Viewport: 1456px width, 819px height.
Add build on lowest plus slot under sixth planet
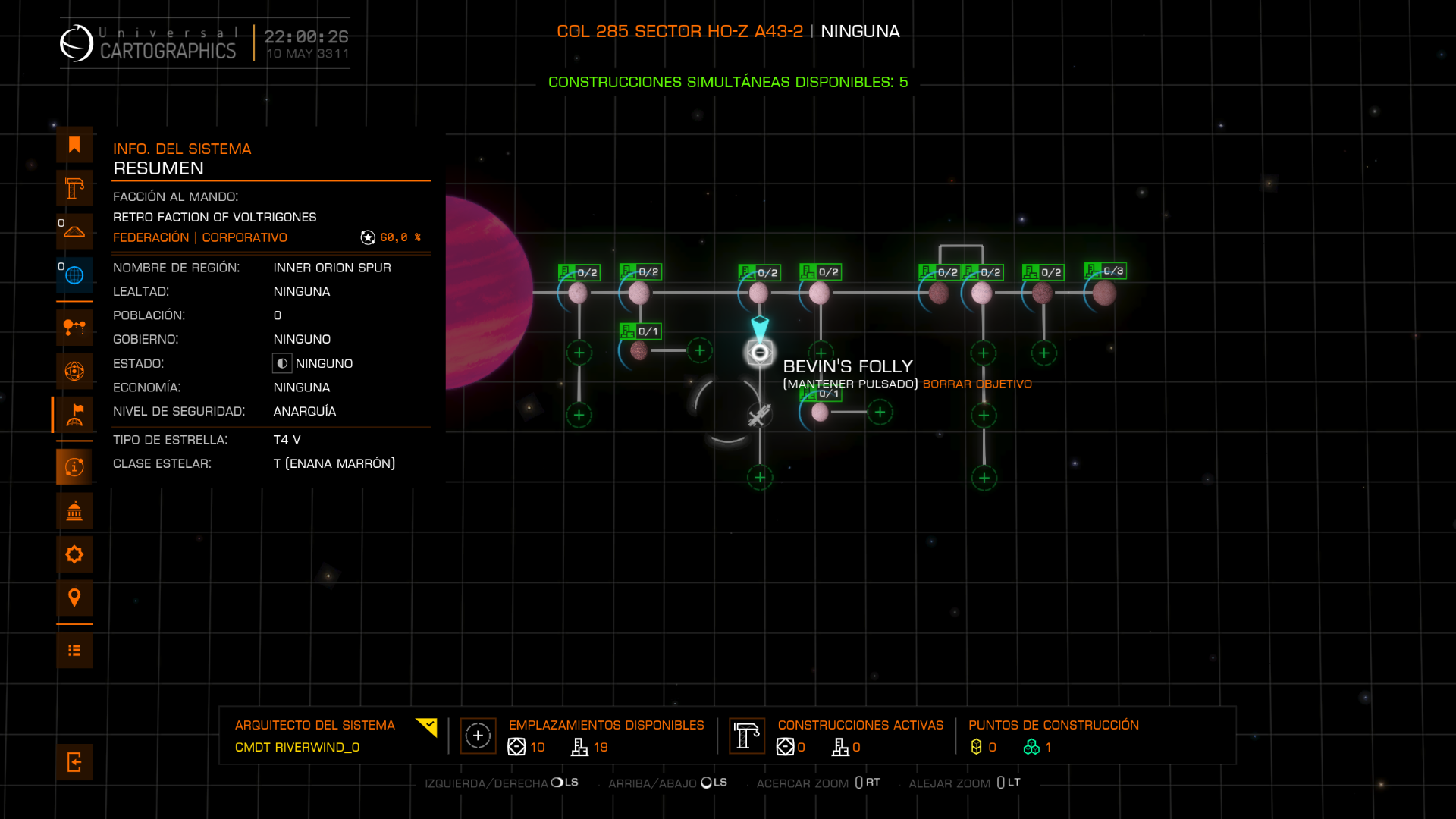984,478
